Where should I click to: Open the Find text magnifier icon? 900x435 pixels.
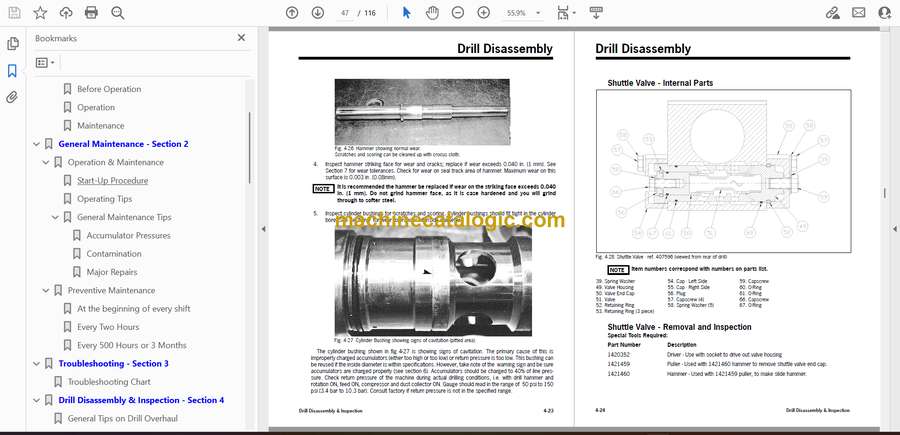(118, 13)
